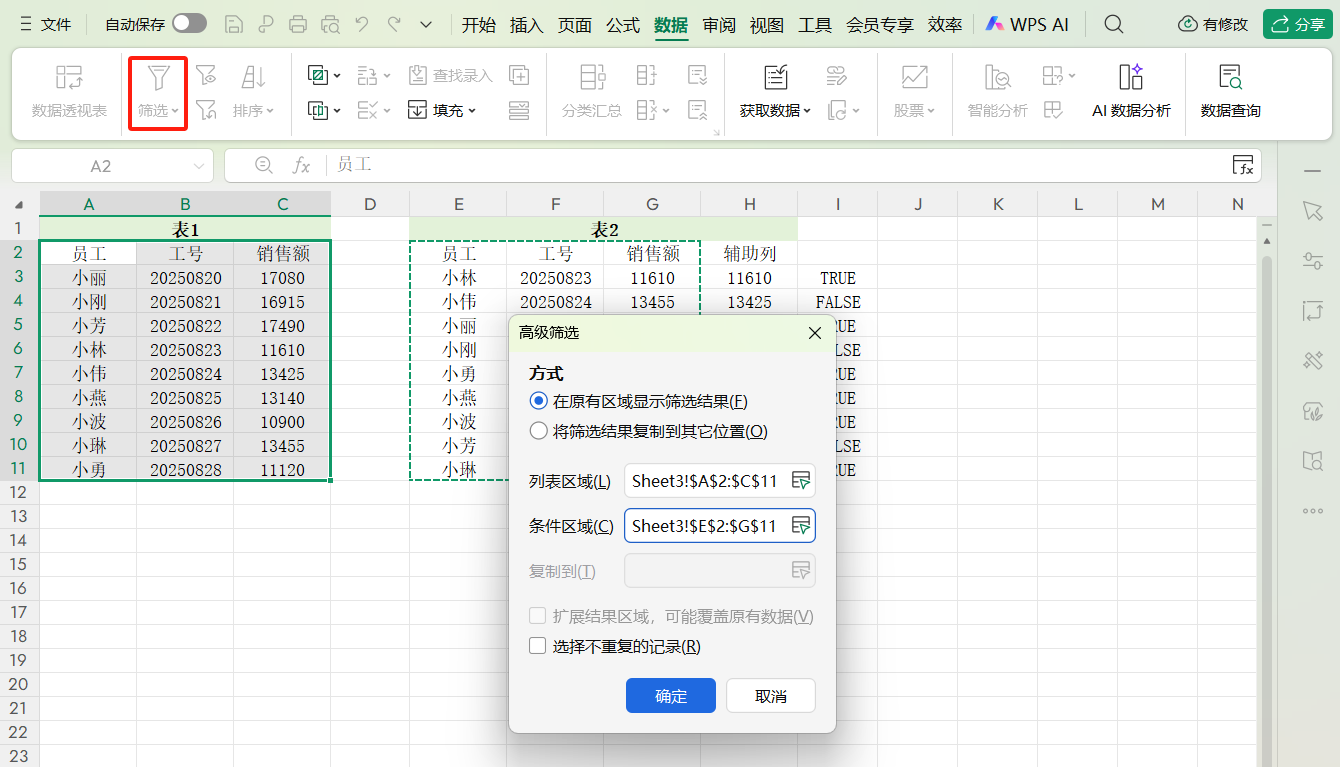Click the print icon
1340x767 pixels.
[x=298, y=24]
